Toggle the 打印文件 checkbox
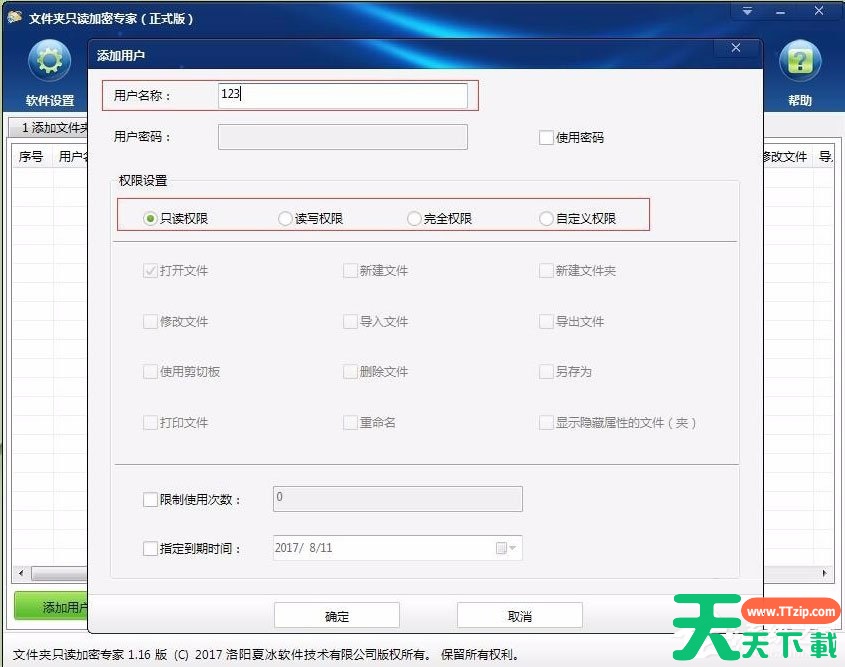 150,422
